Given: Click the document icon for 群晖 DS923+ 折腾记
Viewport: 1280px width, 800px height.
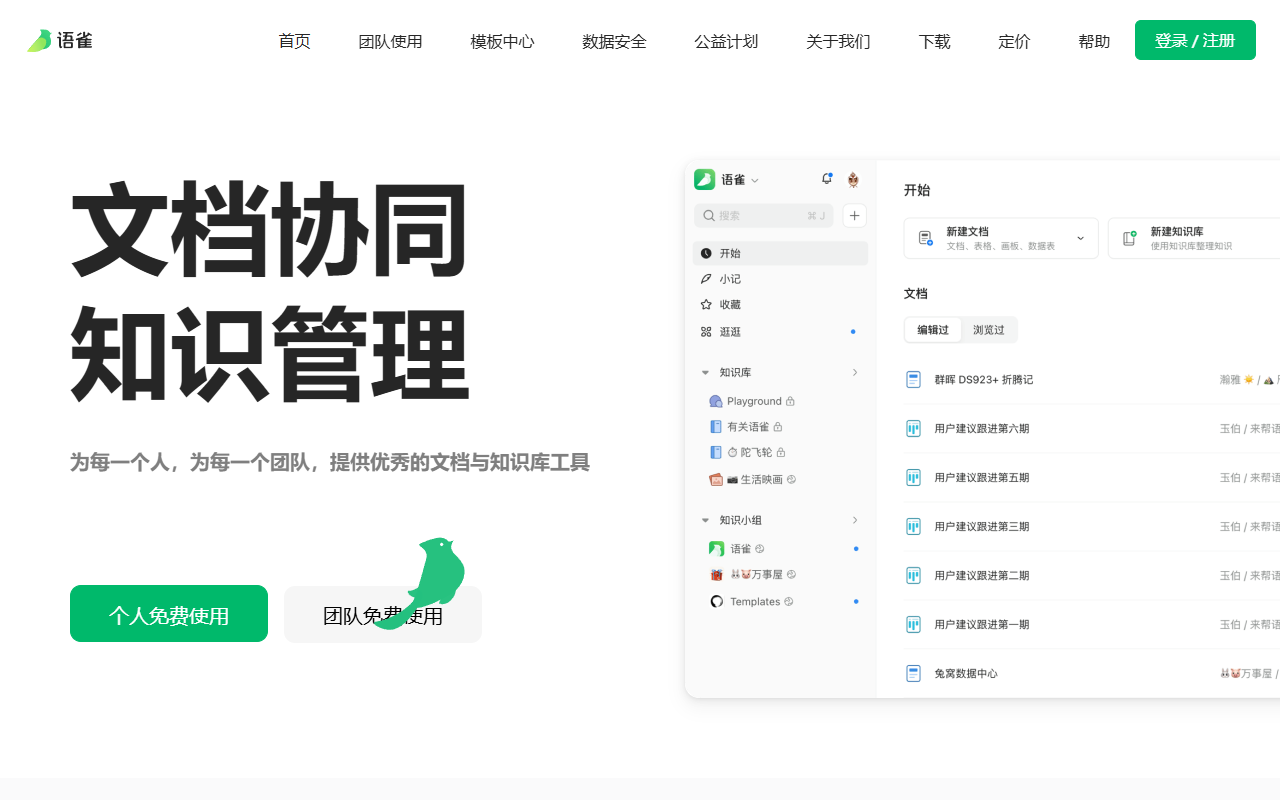Looking at the screenshot, I should 913,380.
